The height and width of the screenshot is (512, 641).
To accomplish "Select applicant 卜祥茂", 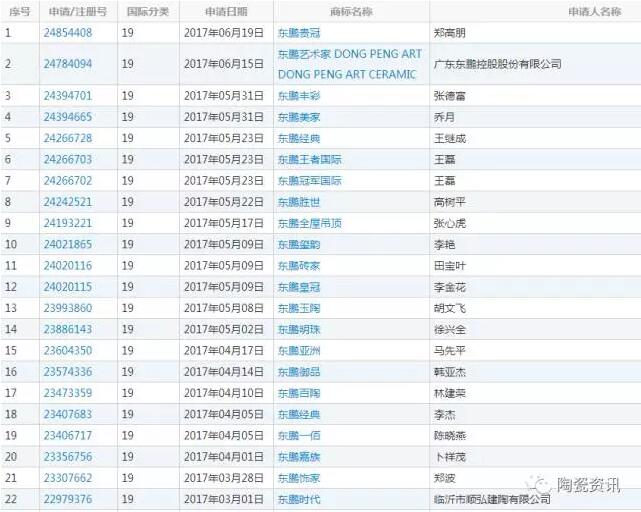I will point(450,457).
